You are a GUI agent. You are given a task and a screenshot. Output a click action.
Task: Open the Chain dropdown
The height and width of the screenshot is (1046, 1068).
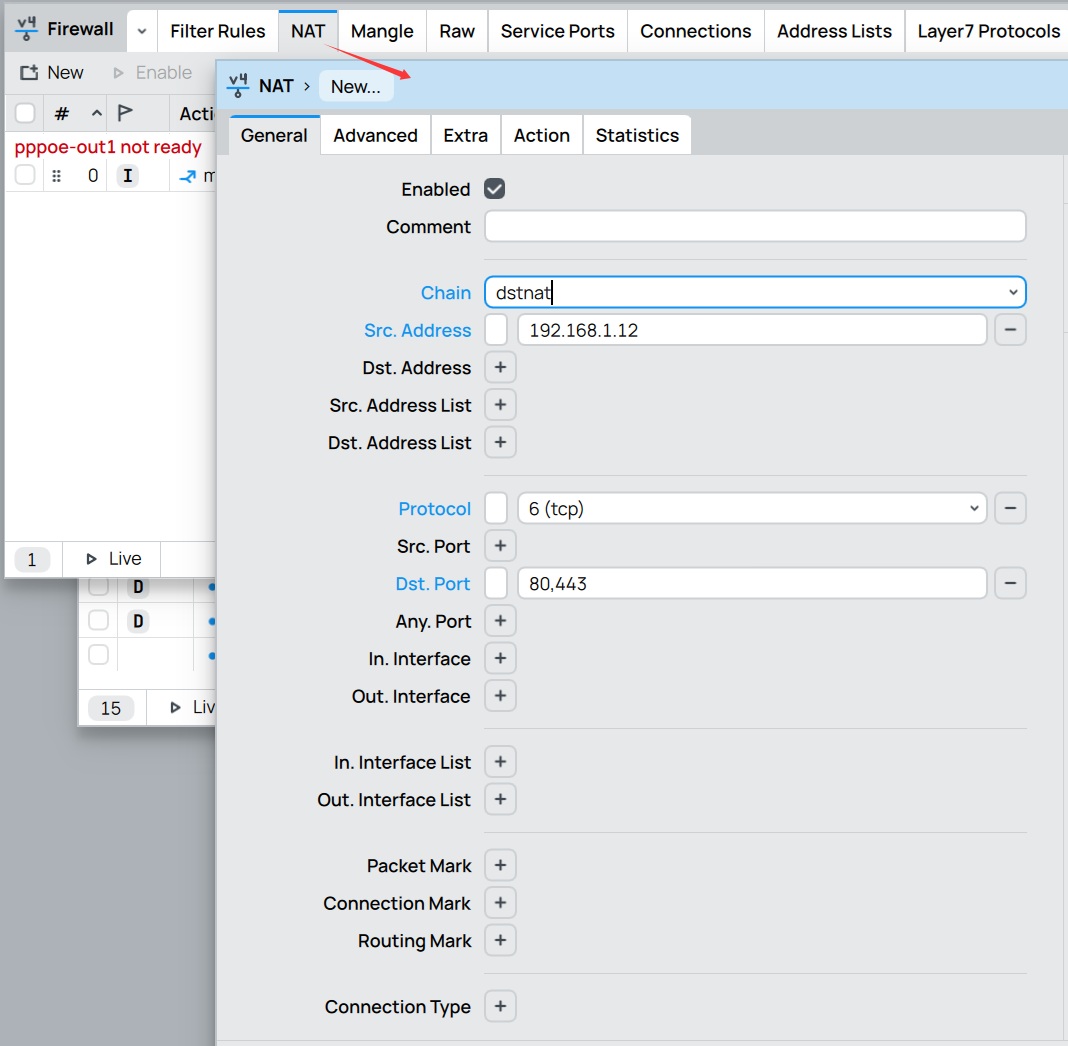tap(1013, 292)
